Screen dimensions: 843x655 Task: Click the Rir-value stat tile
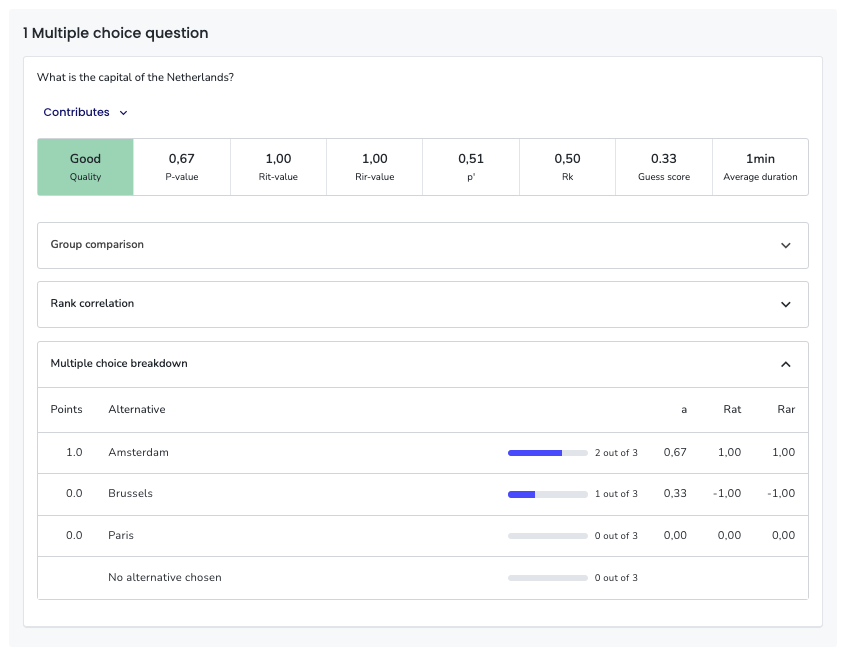pyautogui.click(x=374, y=167)
